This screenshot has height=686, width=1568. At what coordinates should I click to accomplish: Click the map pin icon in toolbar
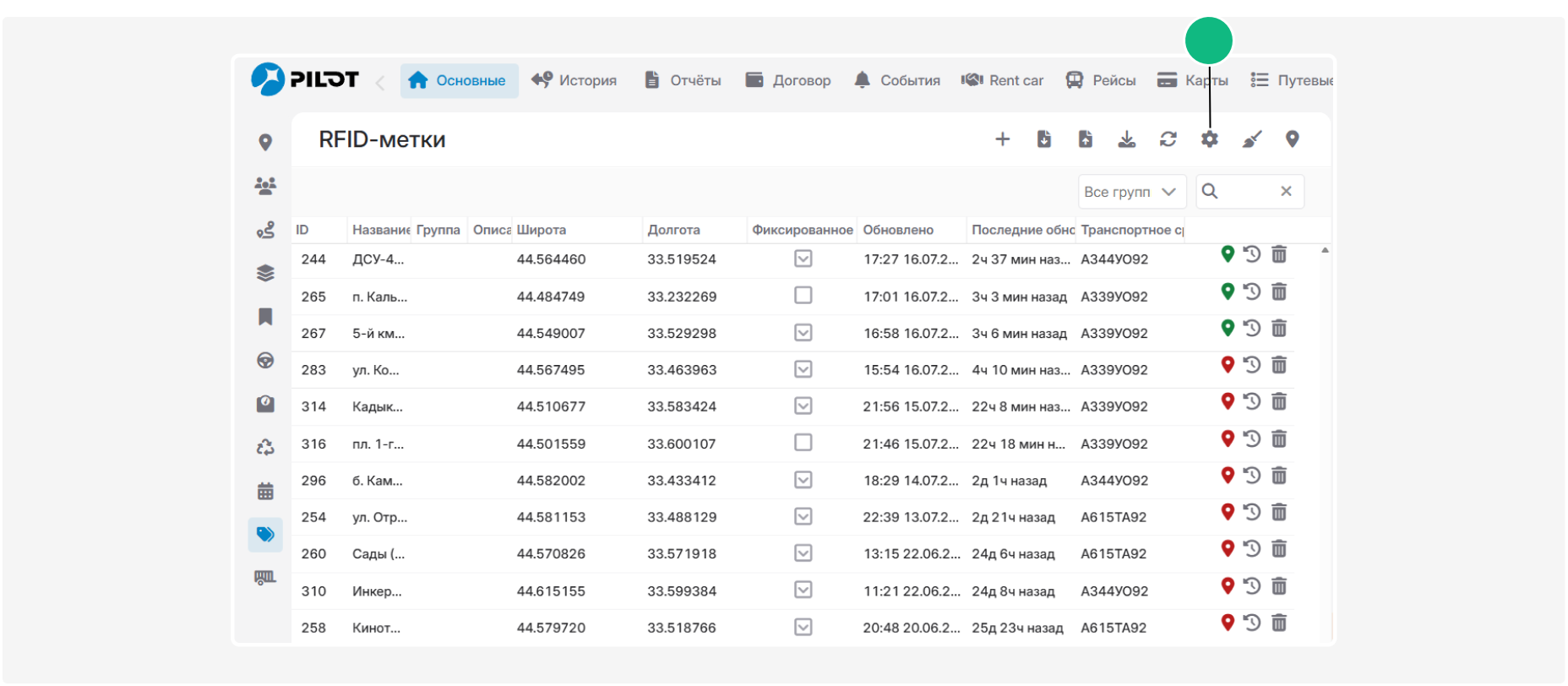[x=1293, y=139]
